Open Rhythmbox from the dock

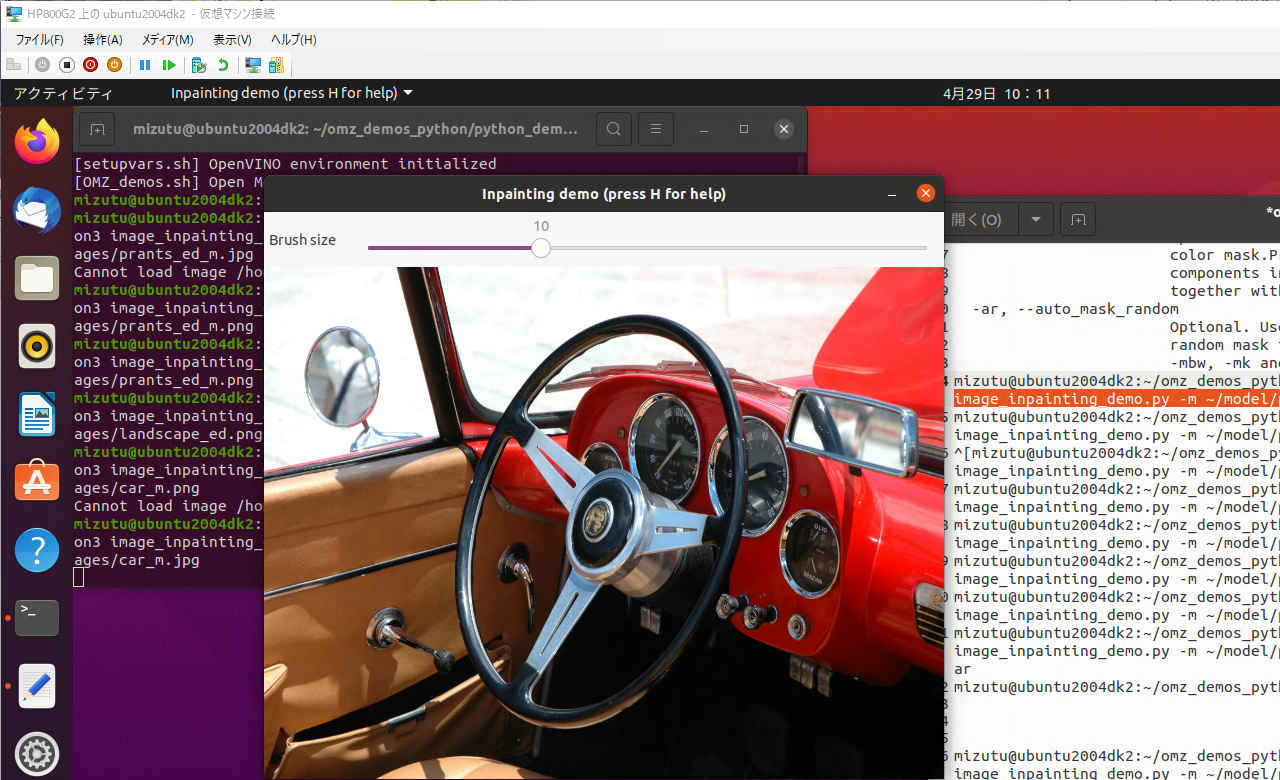(37, 346)
